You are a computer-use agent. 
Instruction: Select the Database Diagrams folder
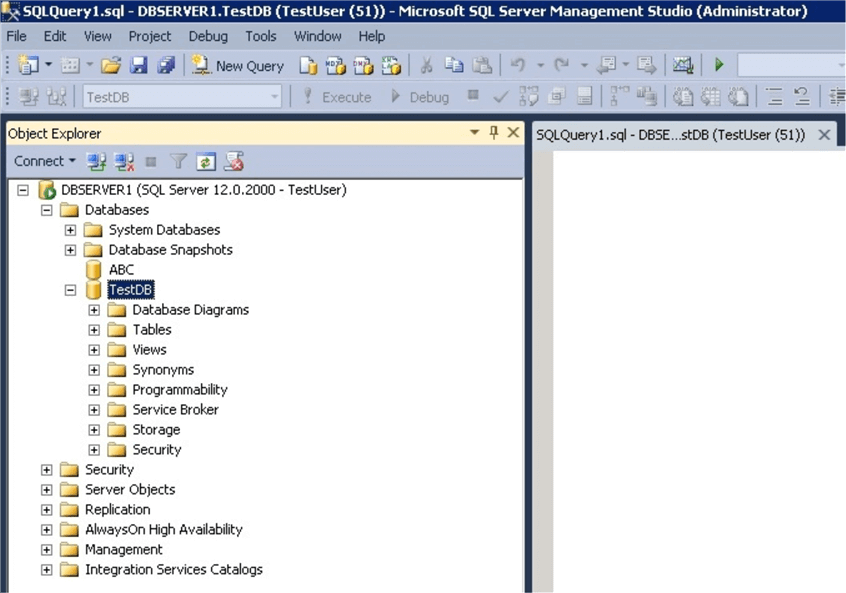[x=190, y=310]
